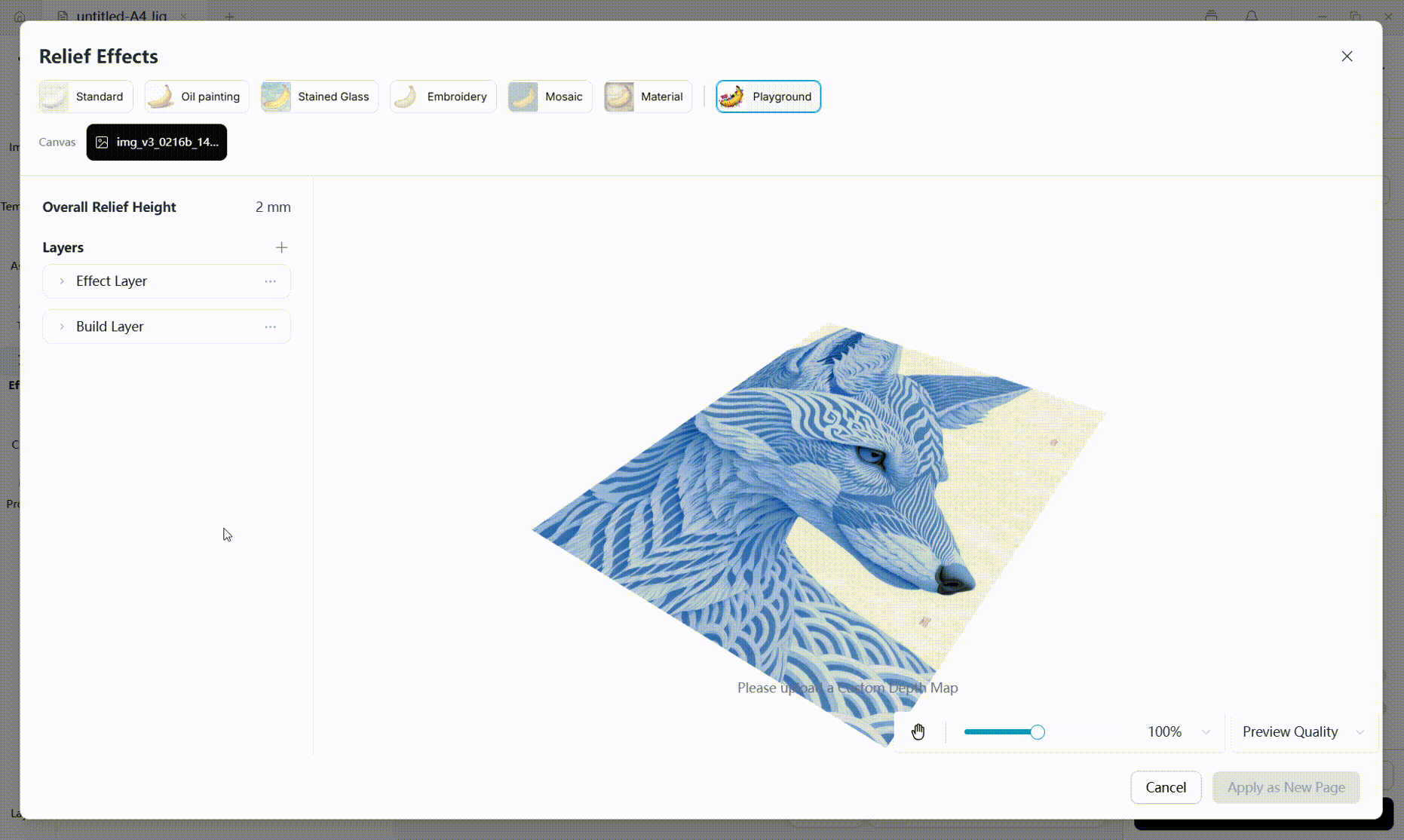Choose the Stained Glass effect
Viewport: 1404px width, 840px height.
pyautogui.click(x=320, y=97)
